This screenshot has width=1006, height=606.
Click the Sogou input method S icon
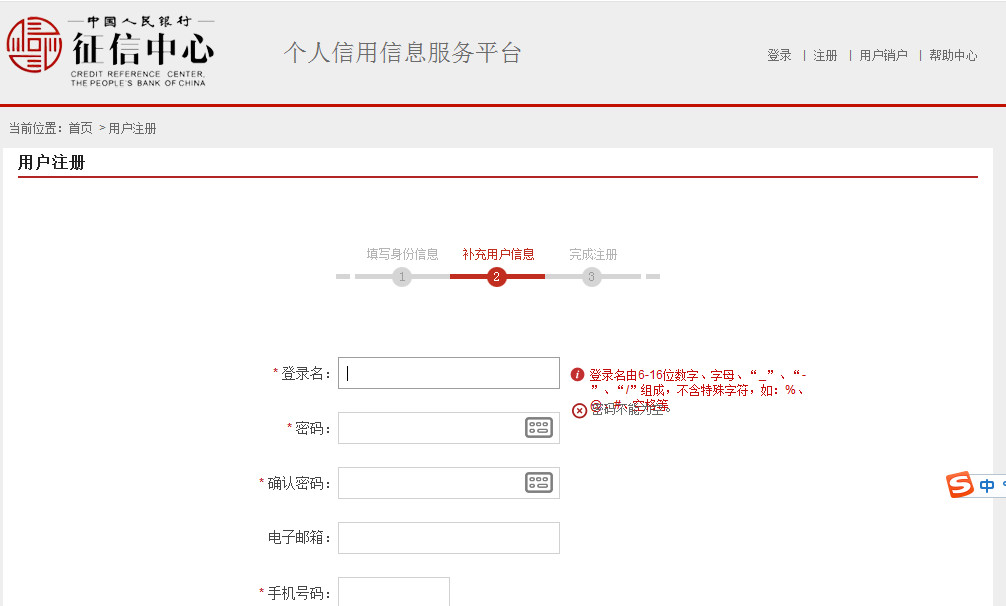(x=960, y=485)
